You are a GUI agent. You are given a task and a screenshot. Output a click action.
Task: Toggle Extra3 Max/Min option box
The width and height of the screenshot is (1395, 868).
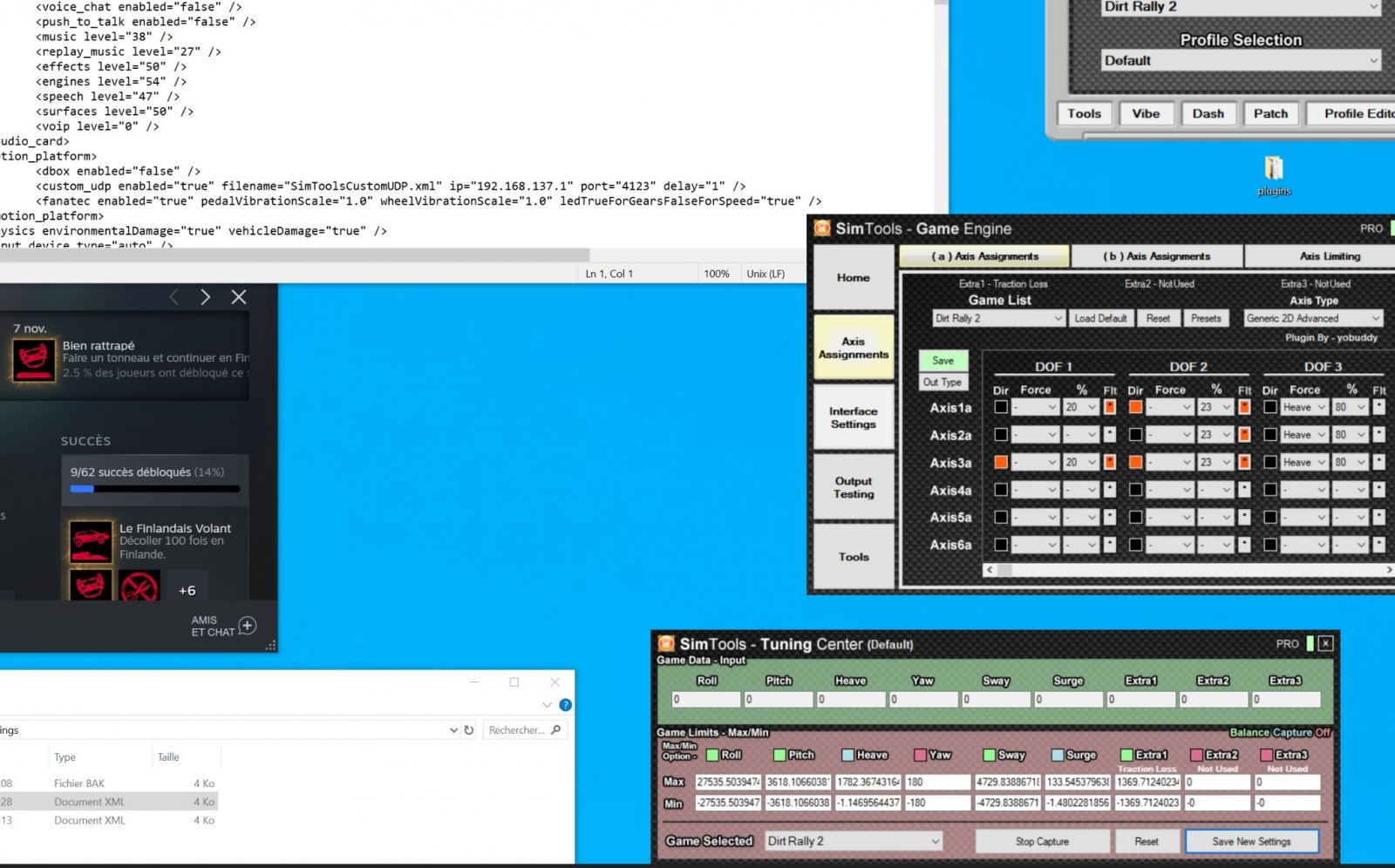[x=1267, y=756]
